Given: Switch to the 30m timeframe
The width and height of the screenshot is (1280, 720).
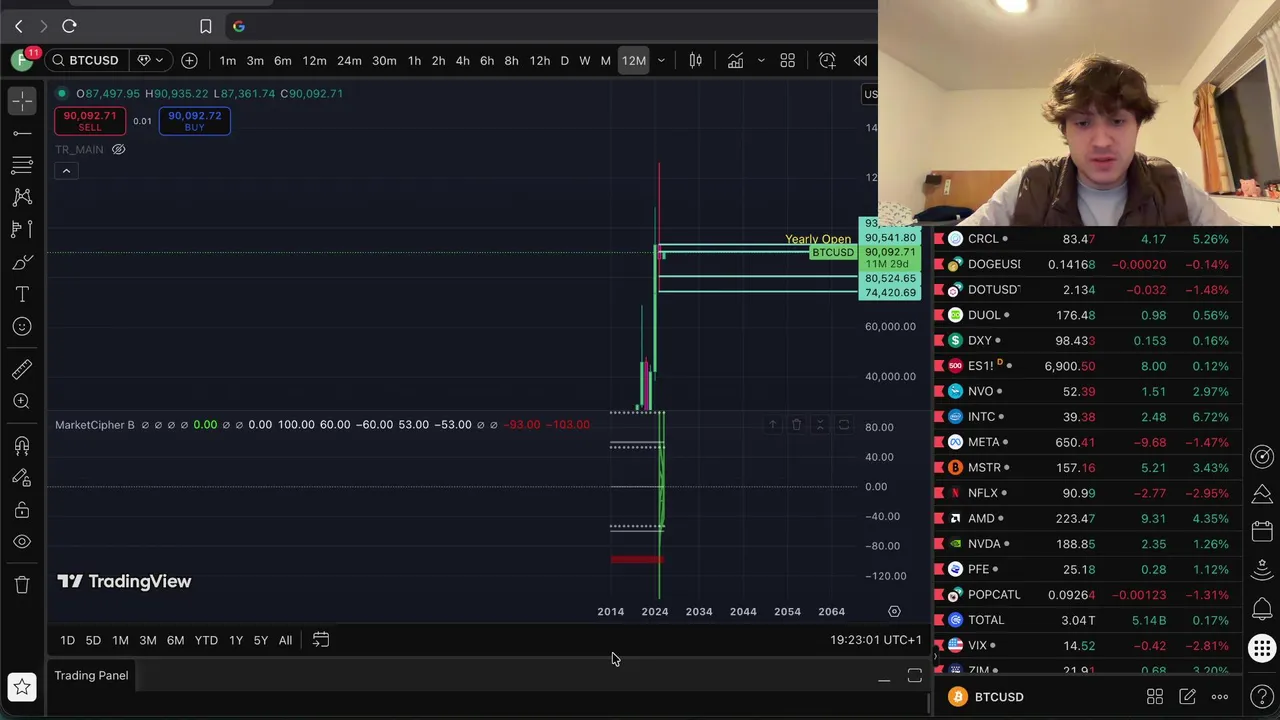Looking at the screenshot, I should [x=384, y=61].
